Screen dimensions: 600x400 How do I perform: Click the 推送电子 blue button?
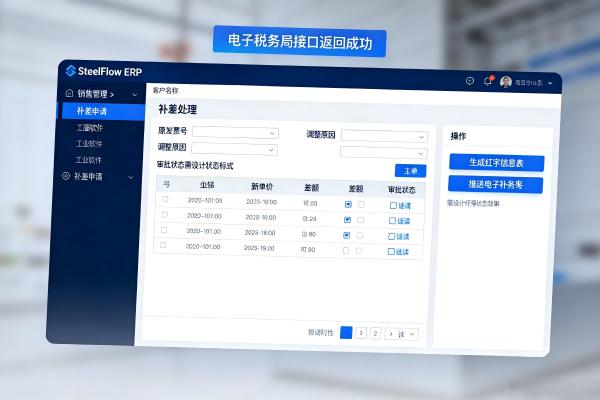click(495, 185)
